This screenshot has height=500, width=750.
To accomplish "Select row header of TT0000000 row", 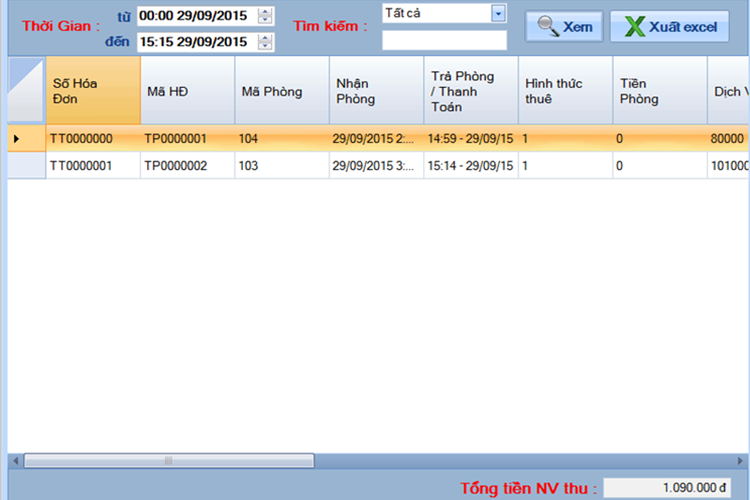I will pos(27,139).
